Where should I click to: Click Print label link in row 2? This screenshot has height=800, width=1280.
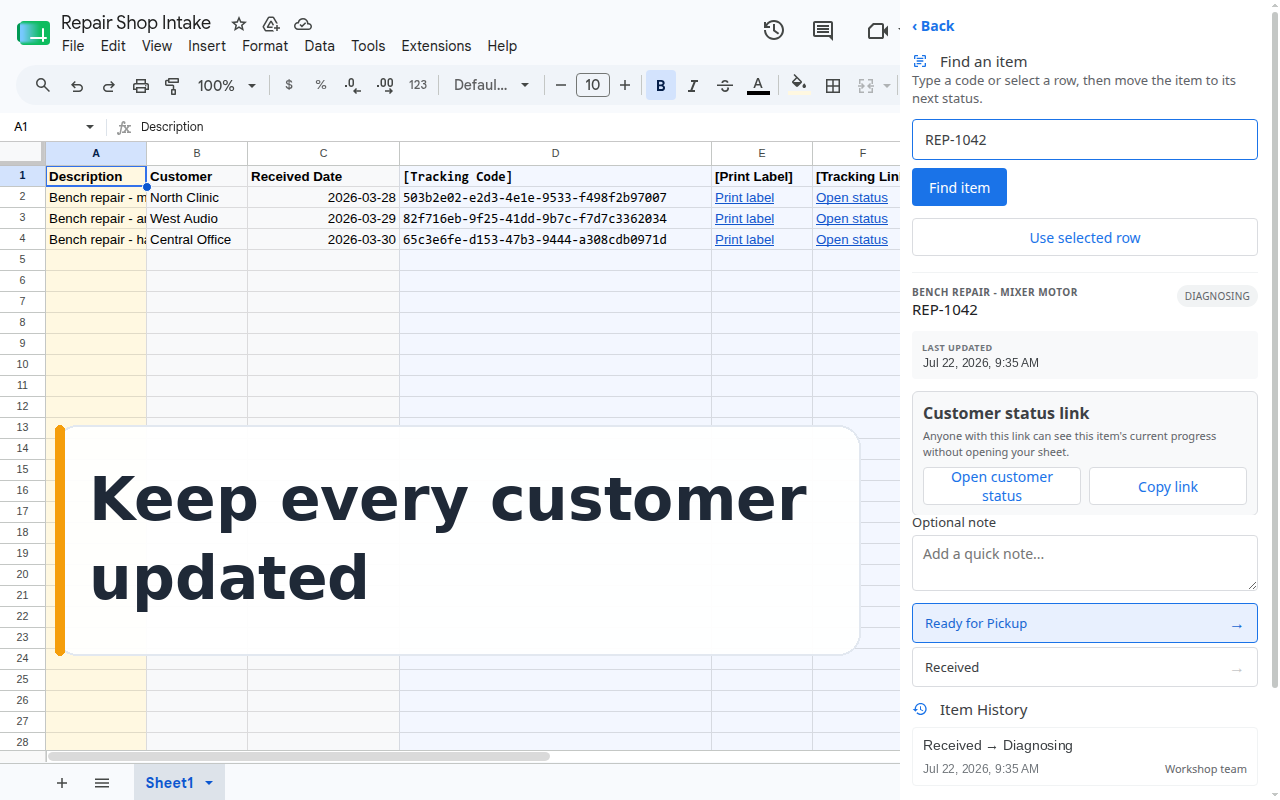(x=744, y=198)
